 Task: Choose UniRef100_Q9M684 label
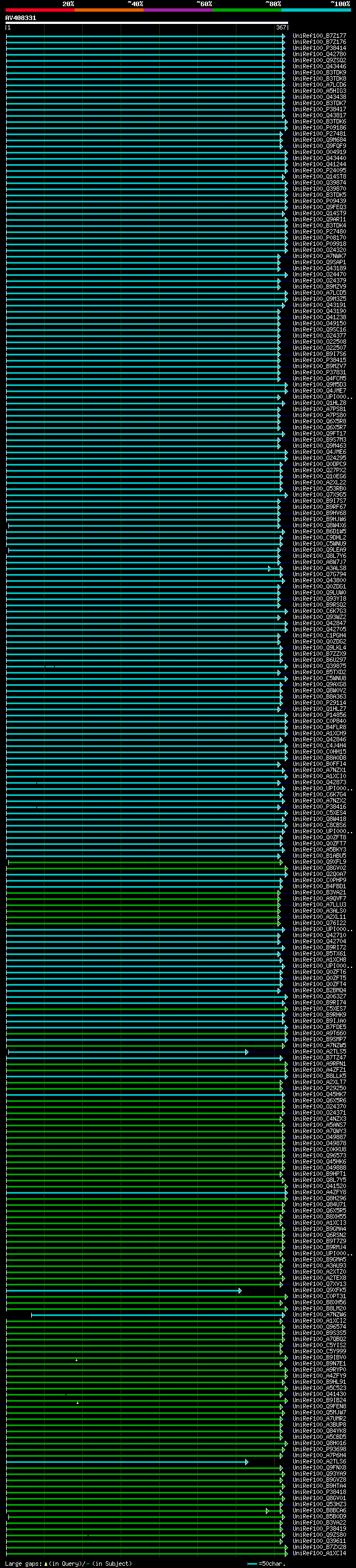(x=319, y=140)
